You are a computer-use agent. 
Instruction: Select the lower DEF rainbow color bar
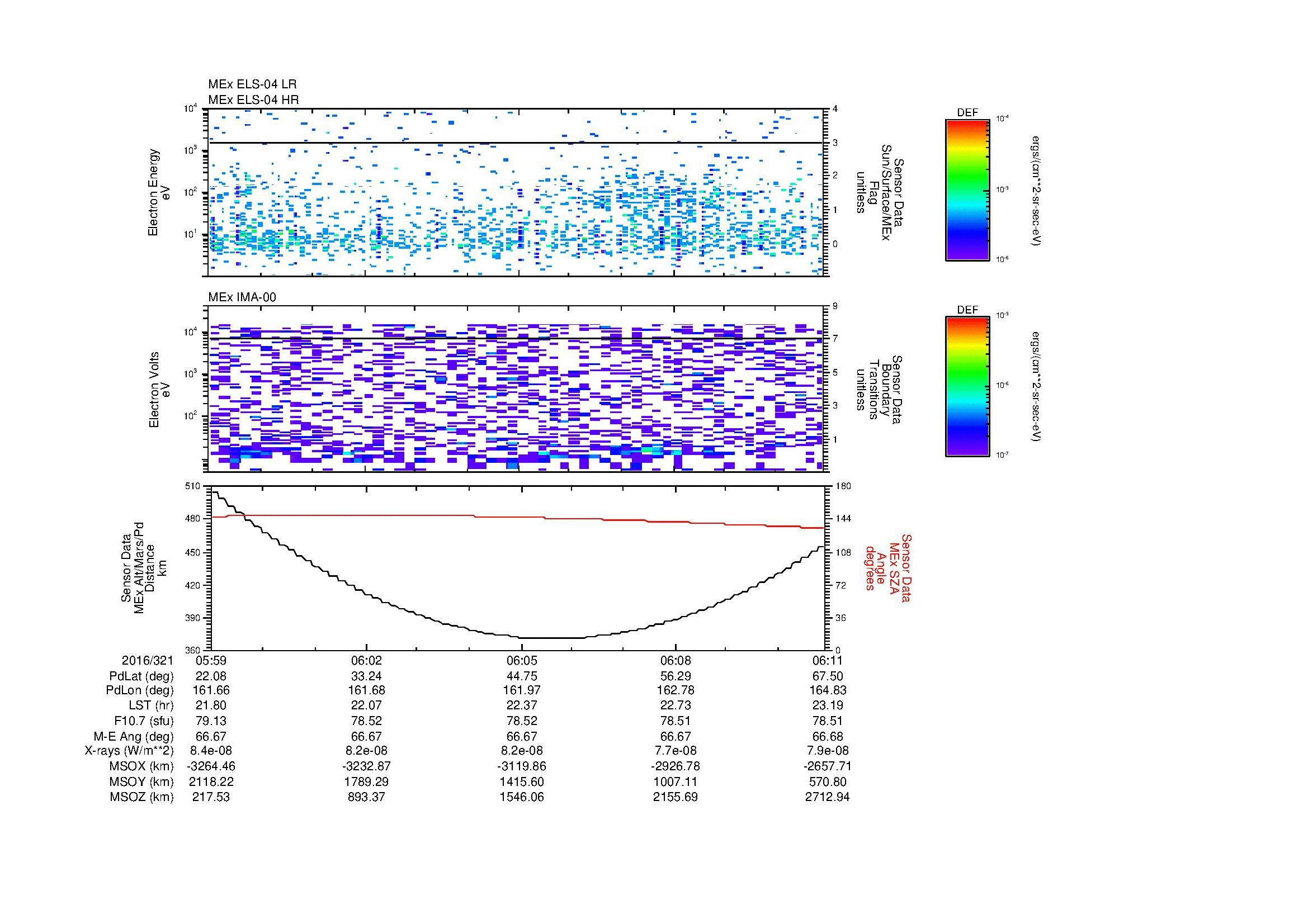pyautogui.click(x=967, y=387)
